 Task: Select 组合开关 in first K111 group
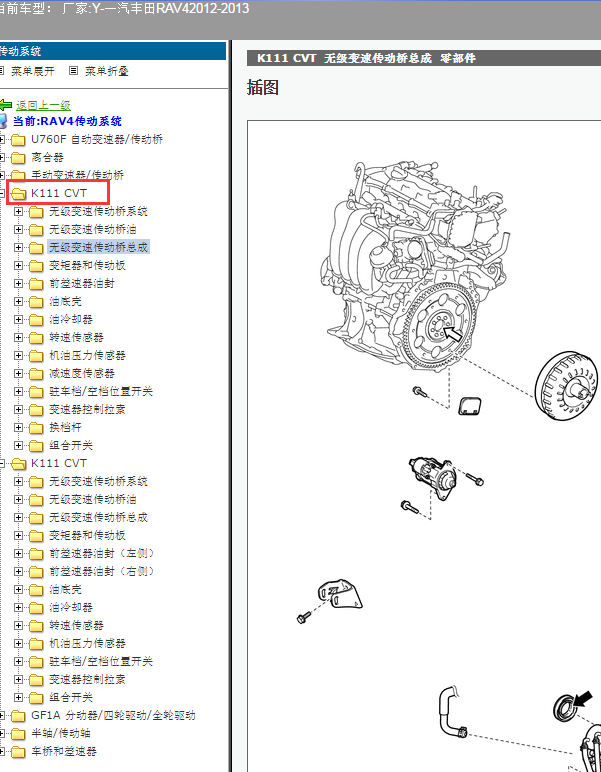(71, 446)
